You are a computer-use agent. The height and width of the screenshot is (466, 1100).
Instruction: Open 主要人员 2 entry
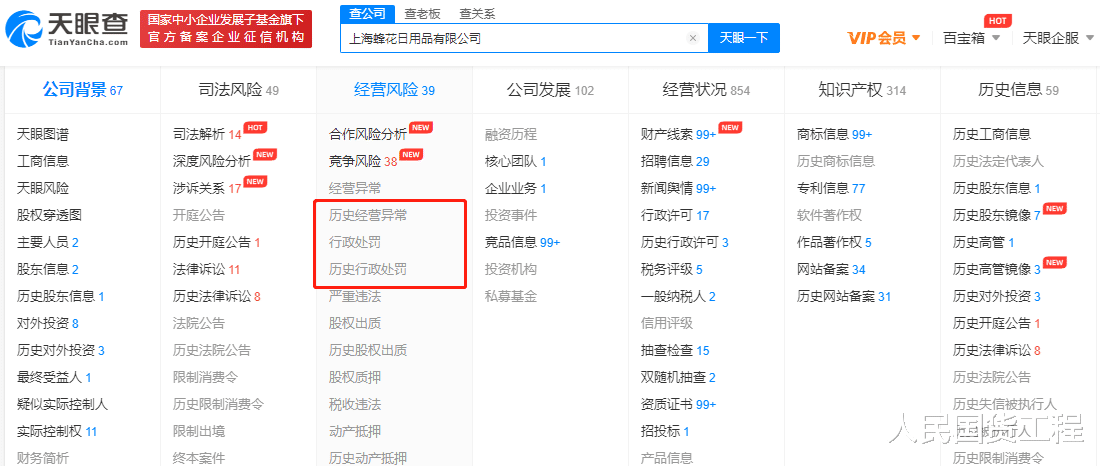click(x=48, y=242)
